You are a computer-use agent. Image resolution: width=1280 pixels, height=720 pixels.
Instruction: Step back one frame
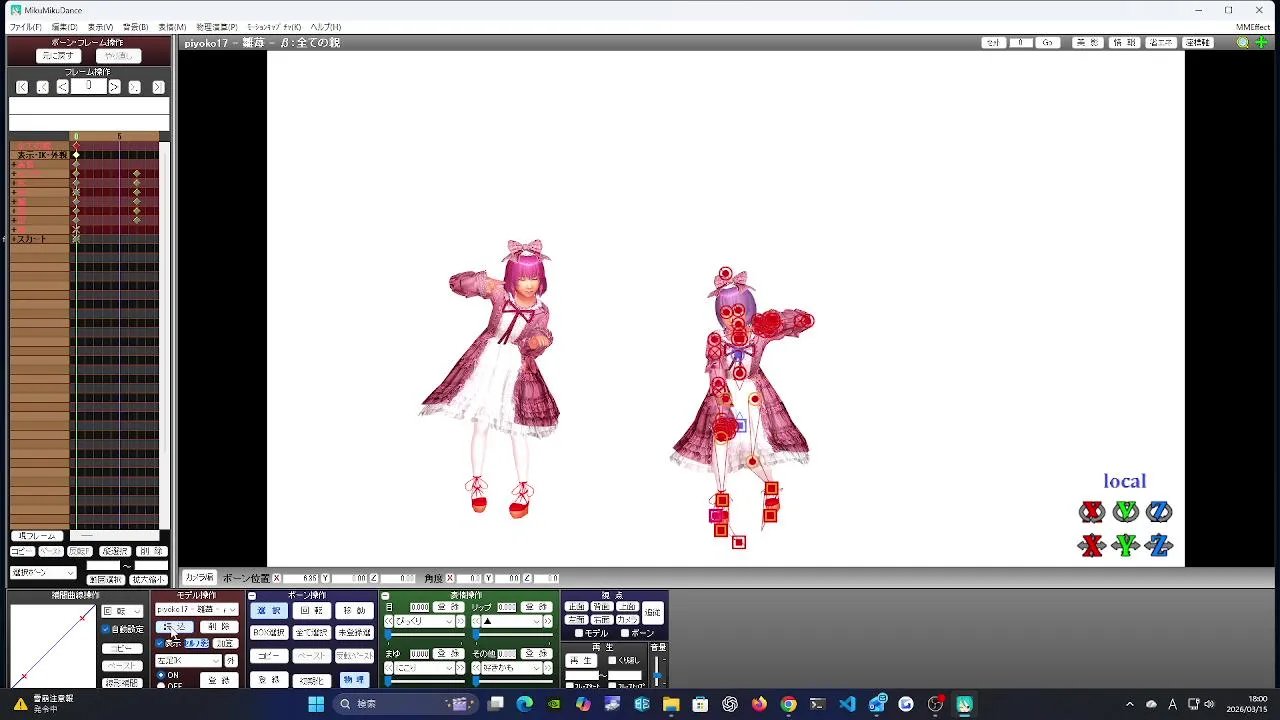[x=62, y=87]
